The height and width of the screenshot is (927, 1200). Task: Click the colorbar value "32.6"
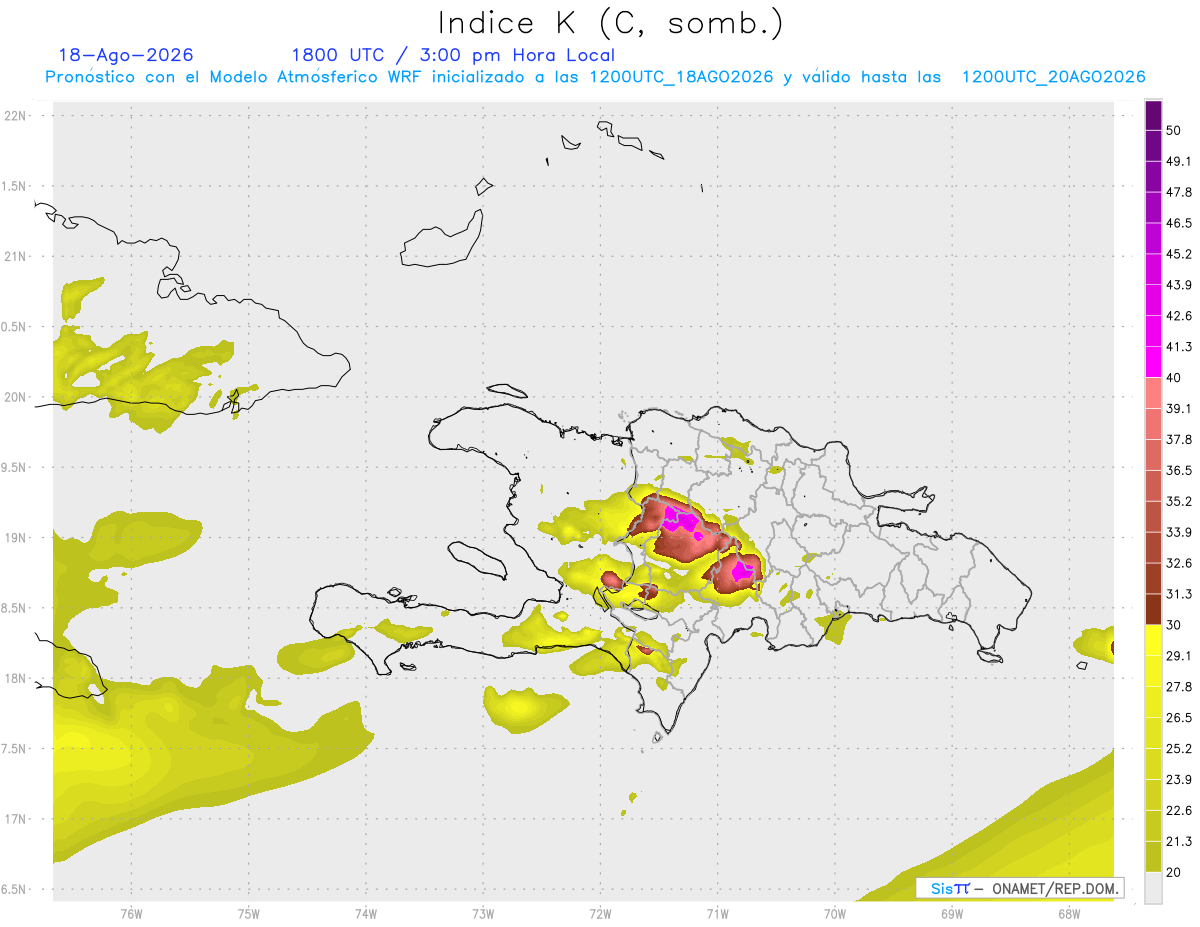point(1179,563)
